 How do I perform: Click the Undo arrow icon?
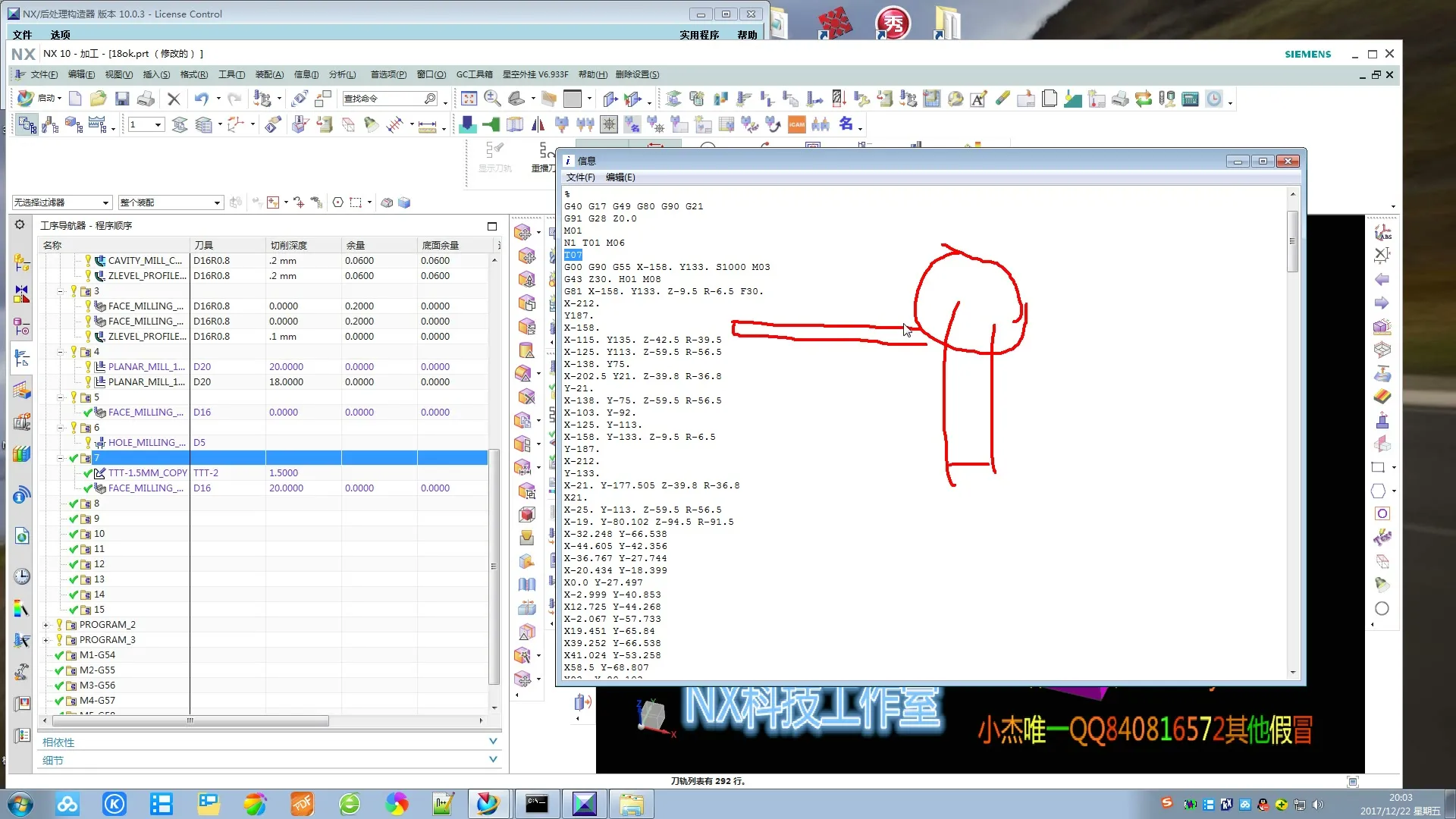click(201, 99)
